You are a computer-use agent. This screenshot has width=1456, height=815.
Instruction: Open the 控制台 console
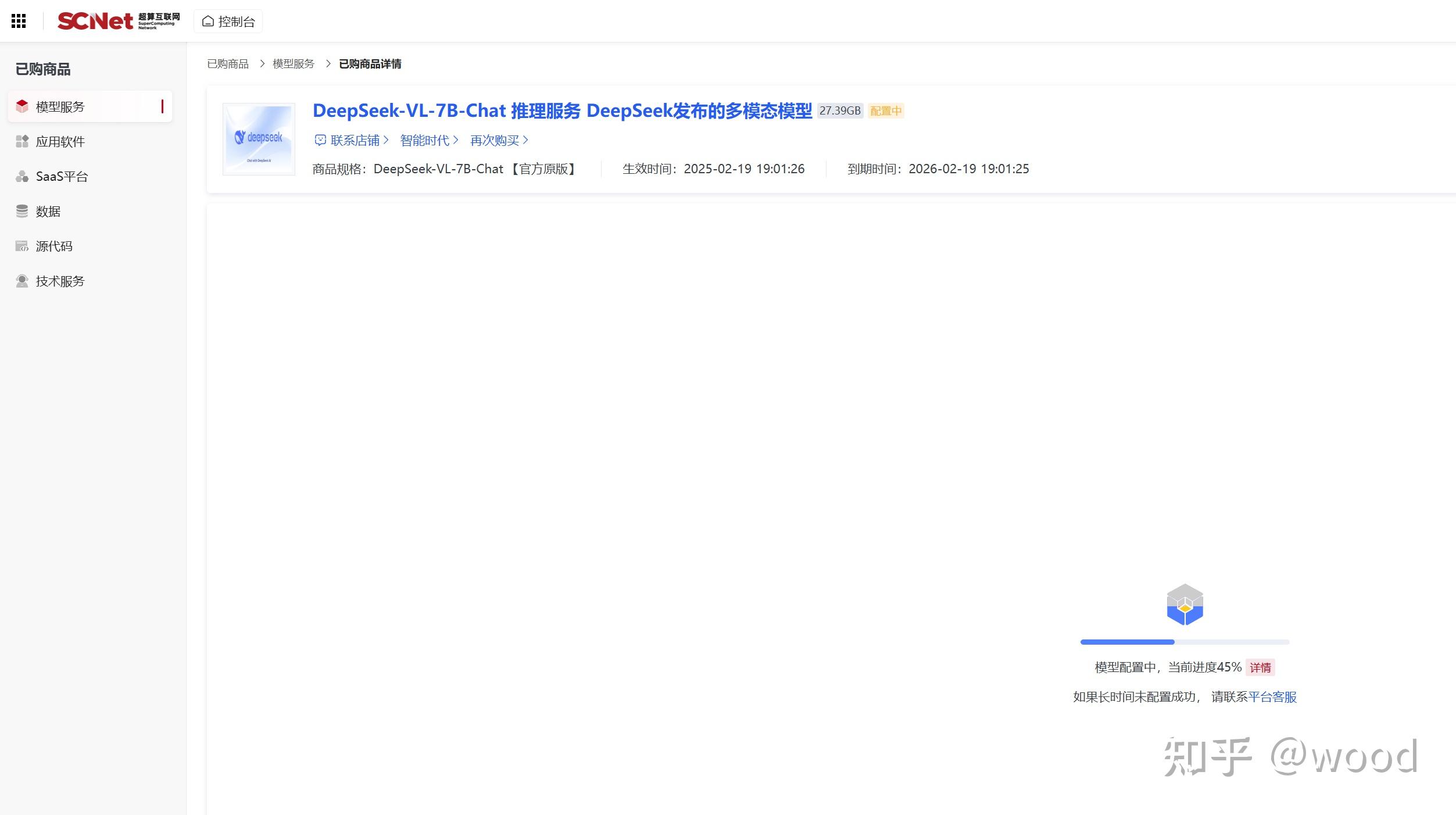click(228, 20)
